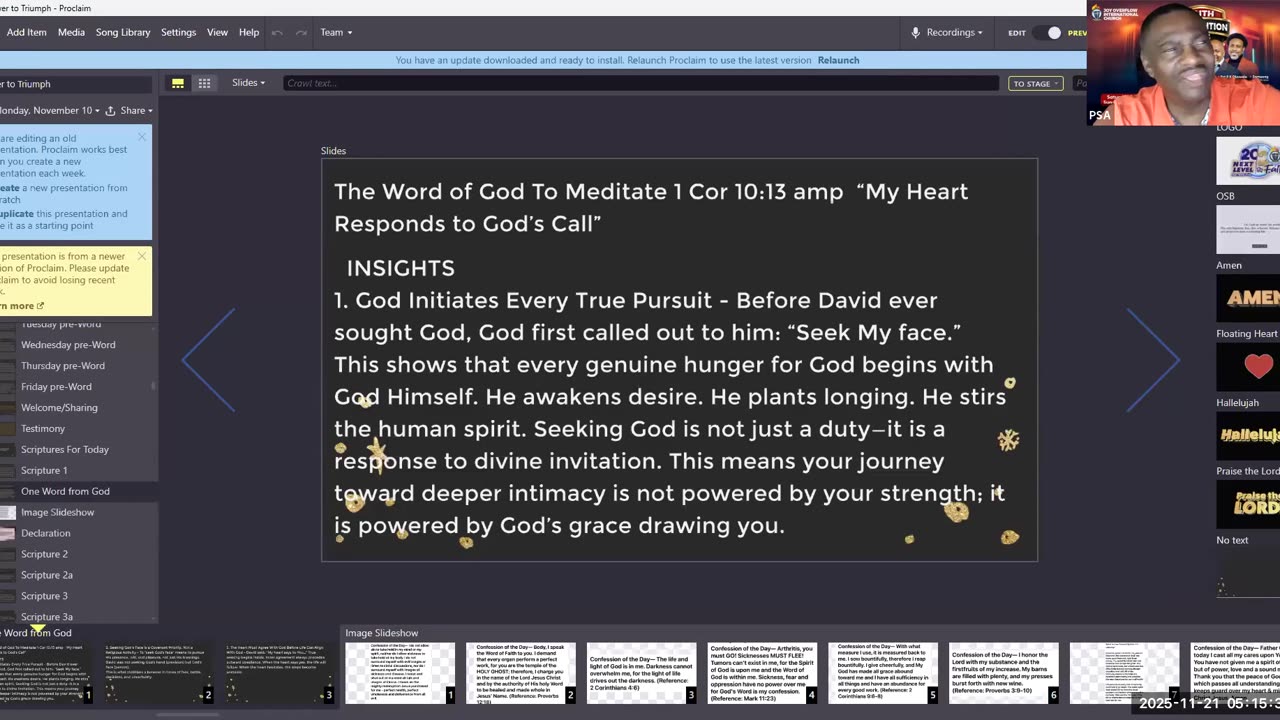Dismiss the blue old-presentation notice
This screenshot has height=720, width=1280.
142,137
